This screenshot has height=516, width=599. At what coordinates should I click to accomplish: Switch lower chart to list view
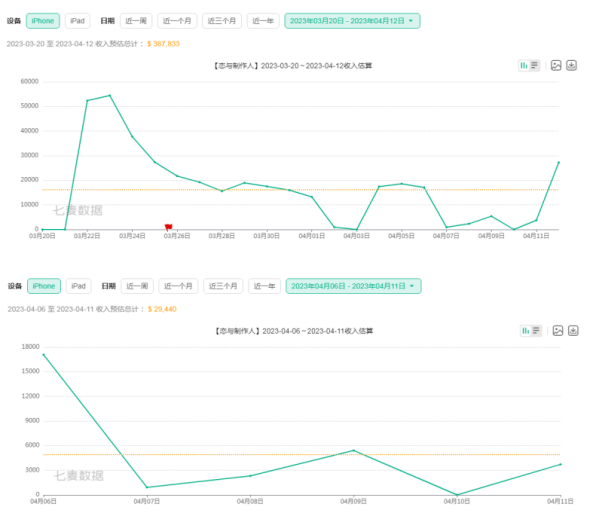(x=536, y=331)
